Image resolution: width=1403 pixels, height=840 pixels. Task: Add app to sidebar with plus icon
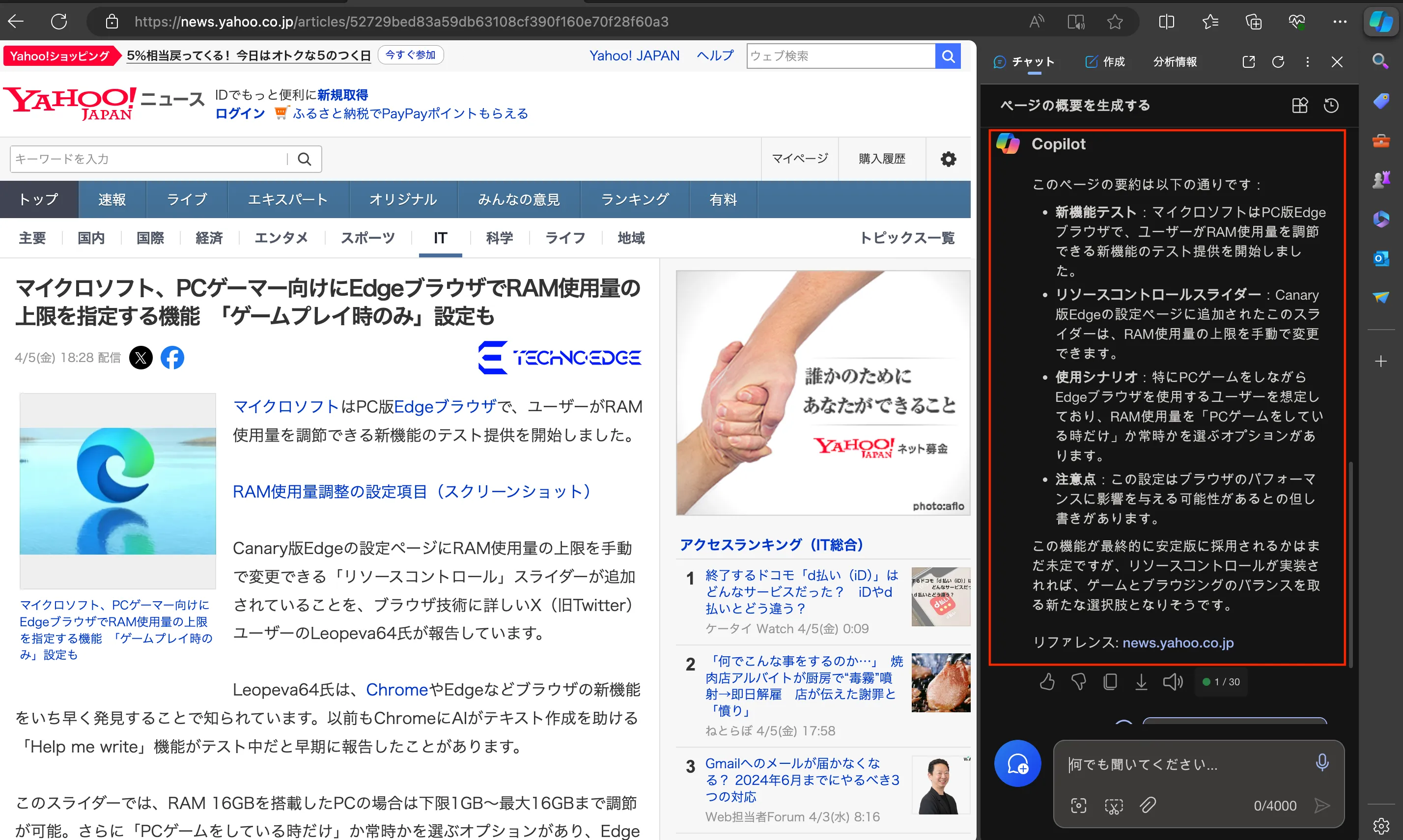(x=1380, y=361)
